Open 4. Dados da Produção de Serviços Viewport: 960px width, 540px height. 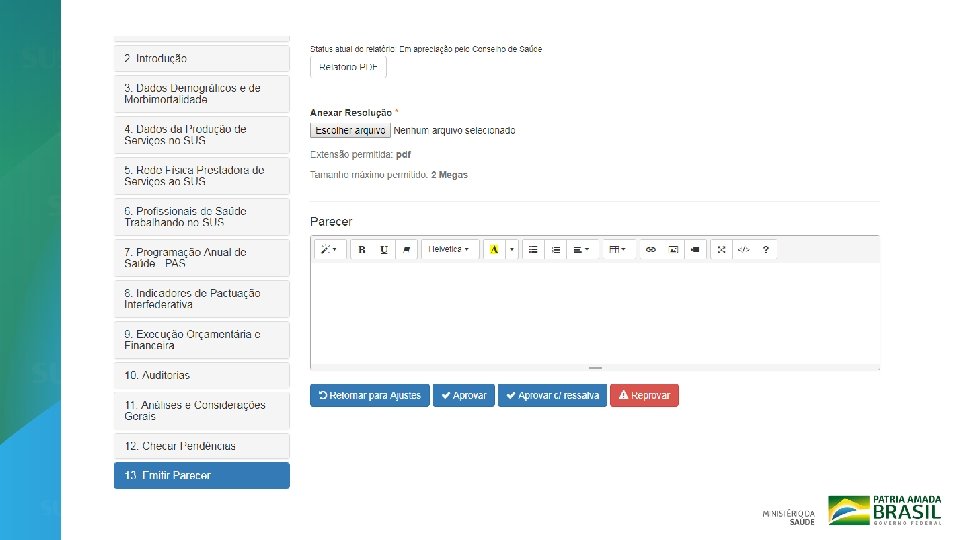tap(201, 135)
